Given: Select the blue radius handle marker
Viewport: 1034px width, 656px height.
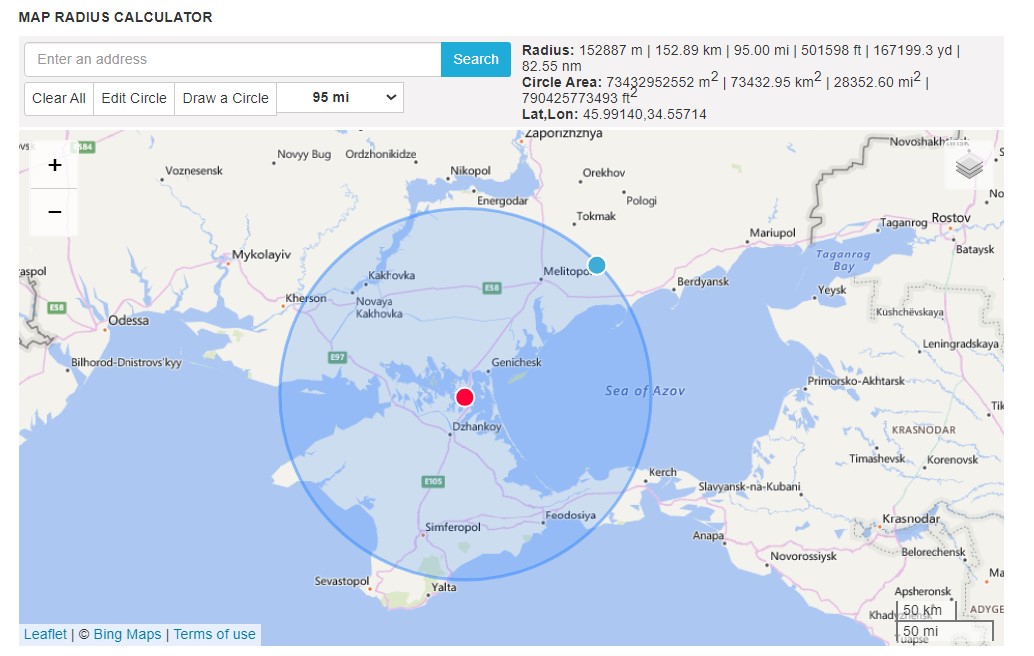Looking at the screenshot, I should [x=597, y=265].
